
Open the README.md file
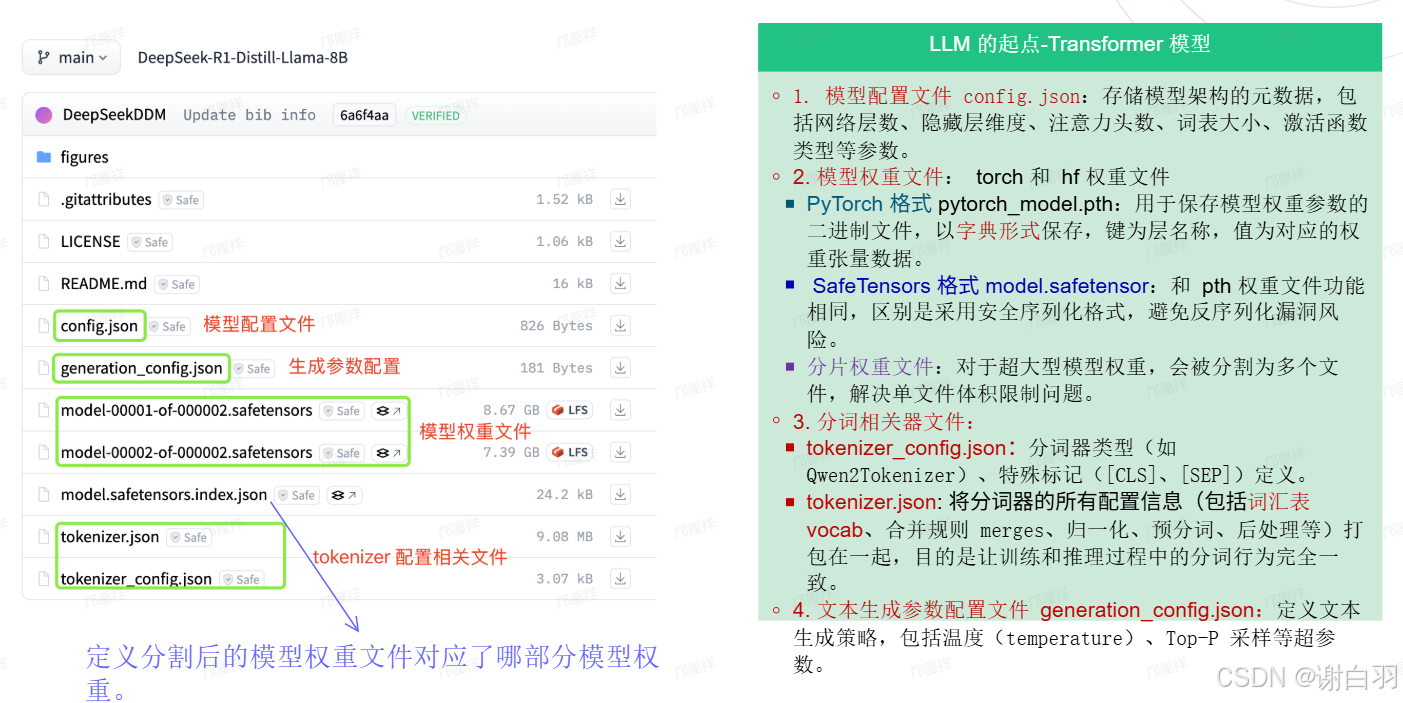click(x=103, y=283)
